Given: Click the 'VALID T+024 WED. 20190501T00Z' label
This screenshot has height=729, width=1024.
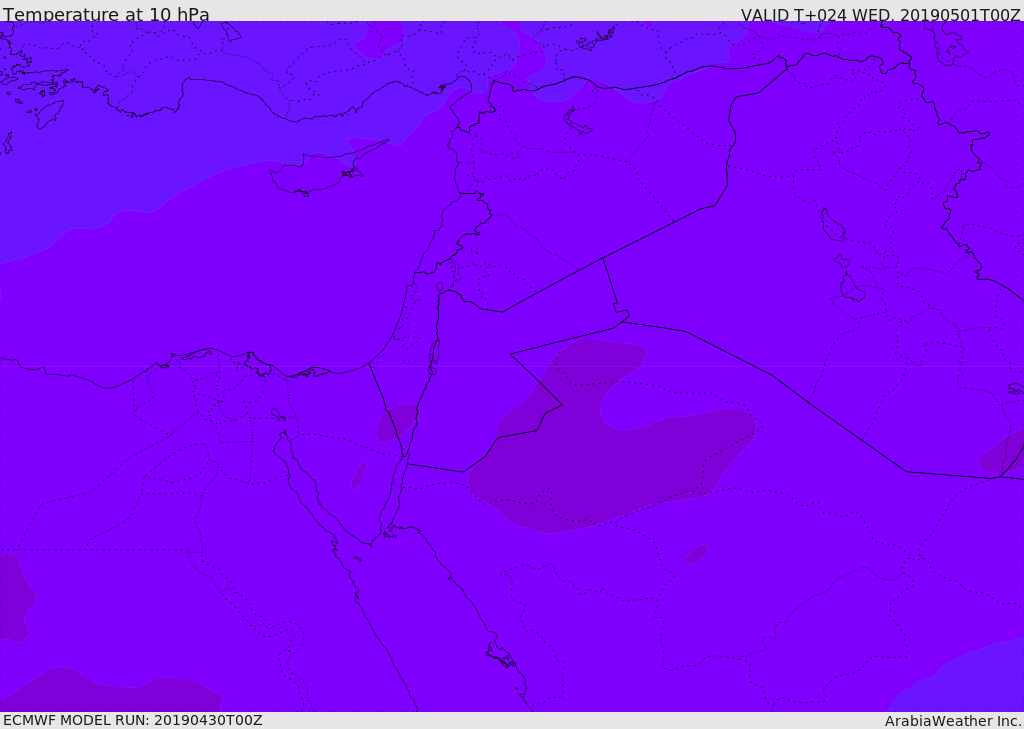Looking at the screenshot, I should click(x=880, y=14).
